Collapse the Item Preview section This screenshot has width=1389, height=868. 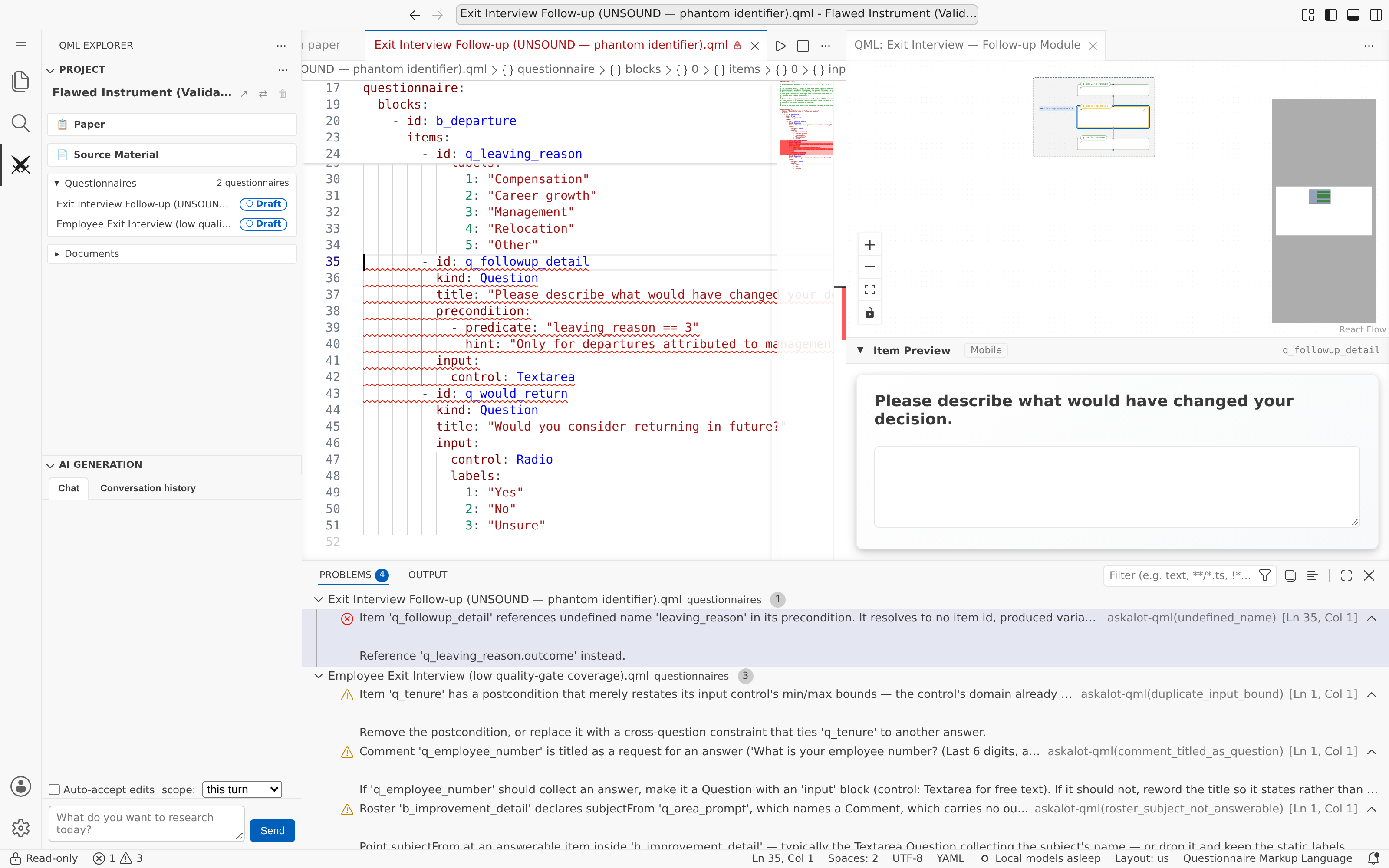[860, 350]
